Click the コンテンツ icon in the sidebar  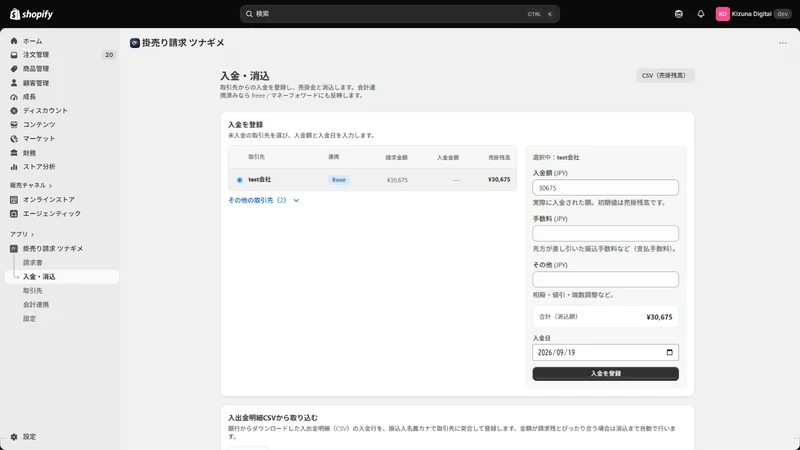14,124
